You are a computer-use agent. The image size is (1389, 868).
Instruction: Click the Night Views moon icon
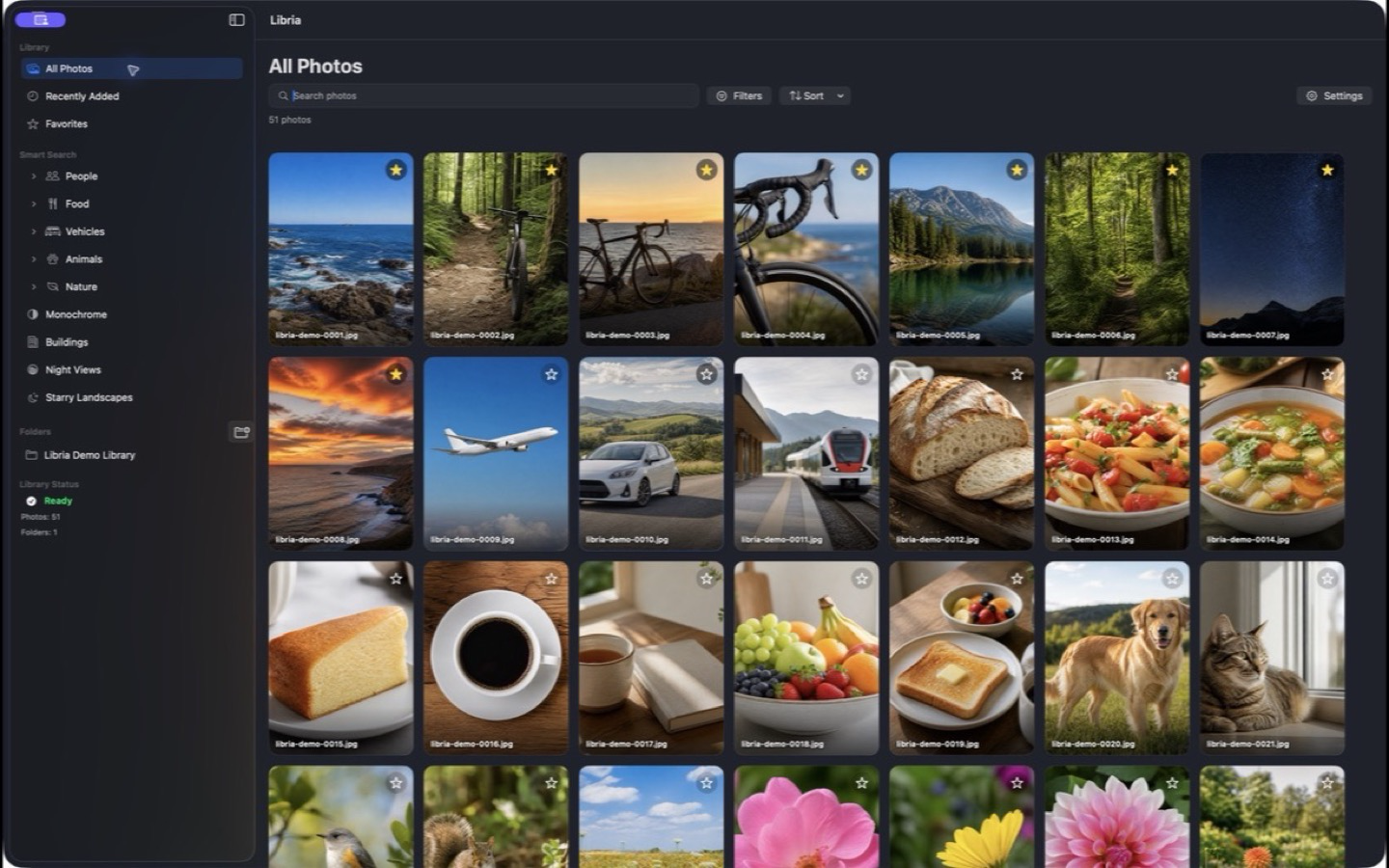pos(33,369)
